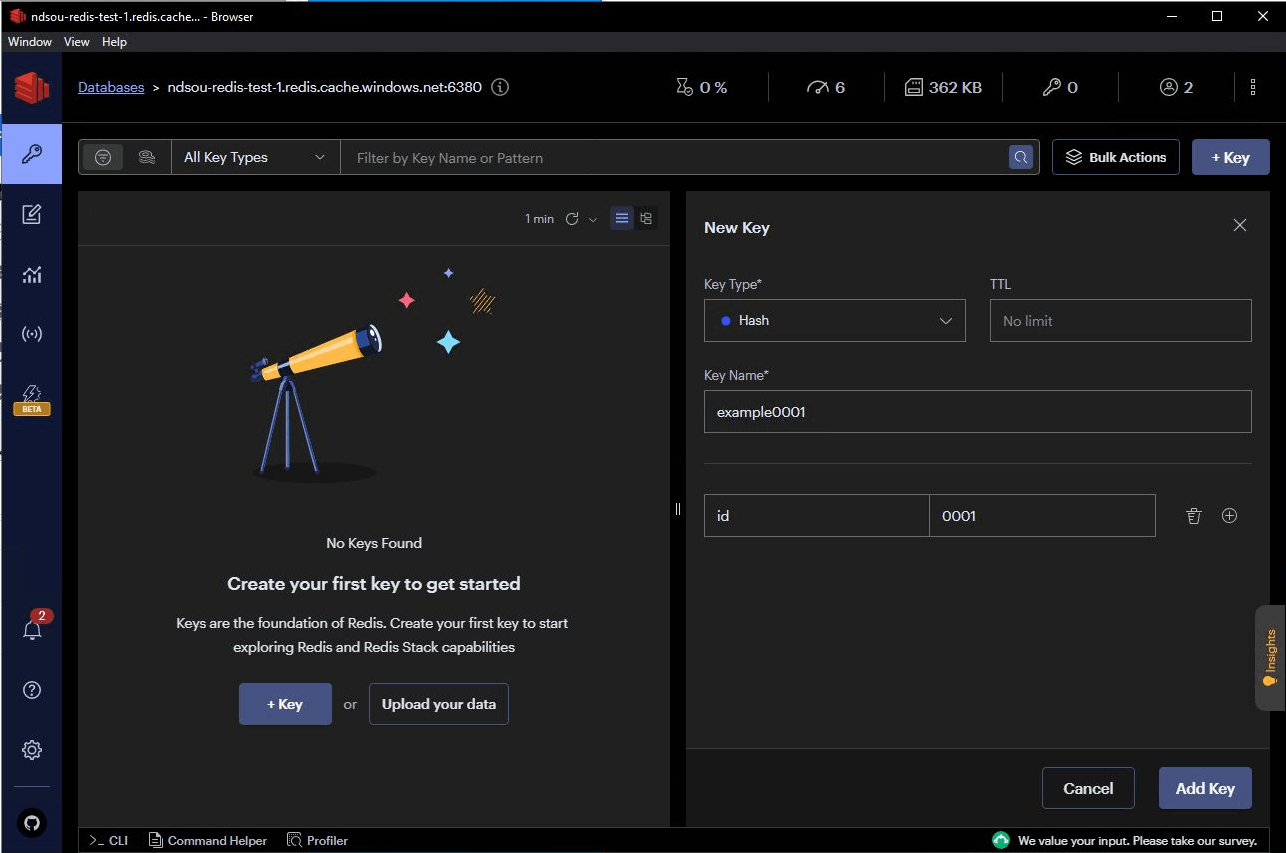Click the memory 362 KB indicator

pyautogui.click(x=943, y=87)
